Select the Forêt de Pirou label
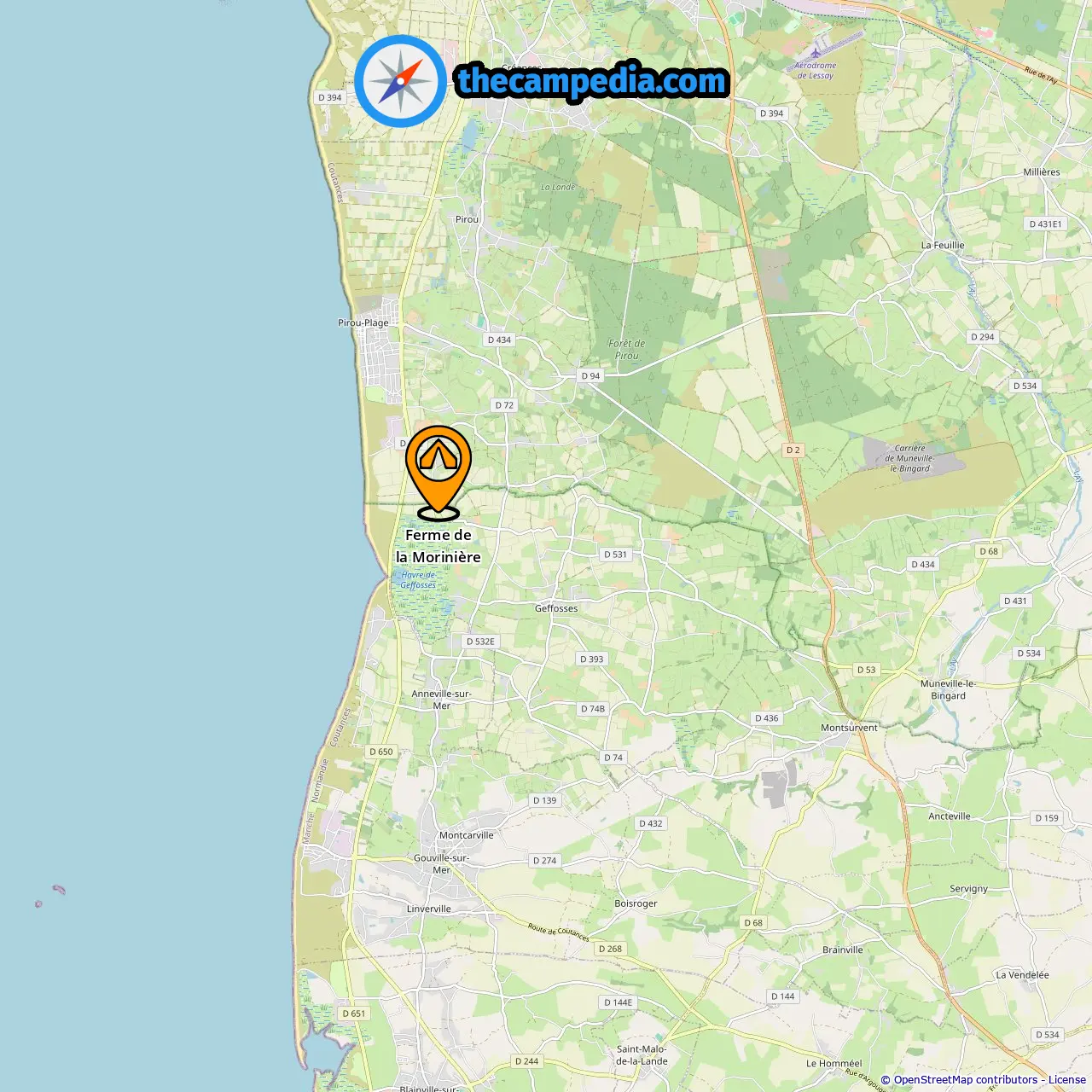The height and width of the screenshot is (1092, 1092). tap(627, 350)
